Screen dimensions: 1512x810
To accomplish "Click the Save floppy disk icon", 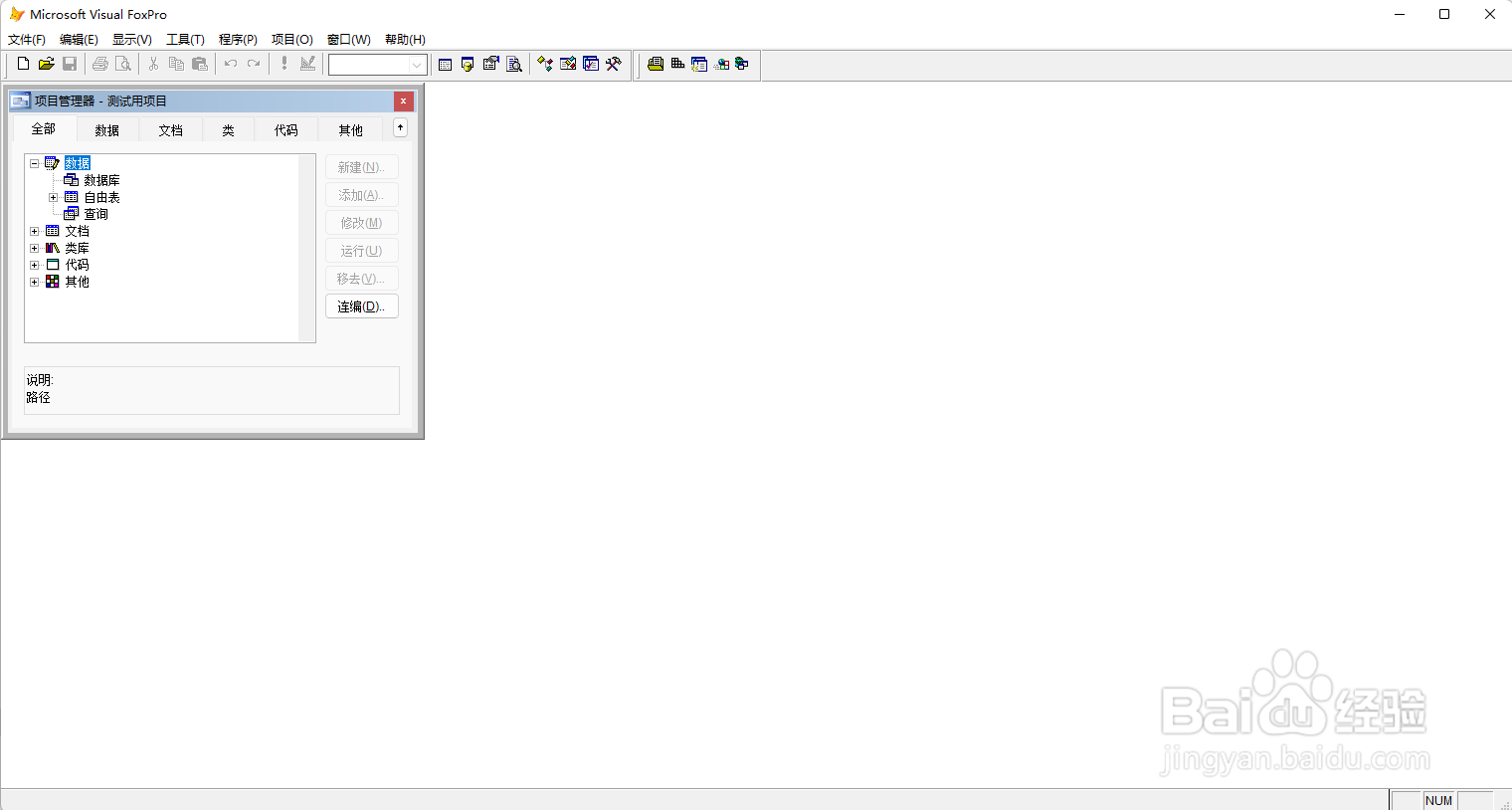I will (70, 64).
